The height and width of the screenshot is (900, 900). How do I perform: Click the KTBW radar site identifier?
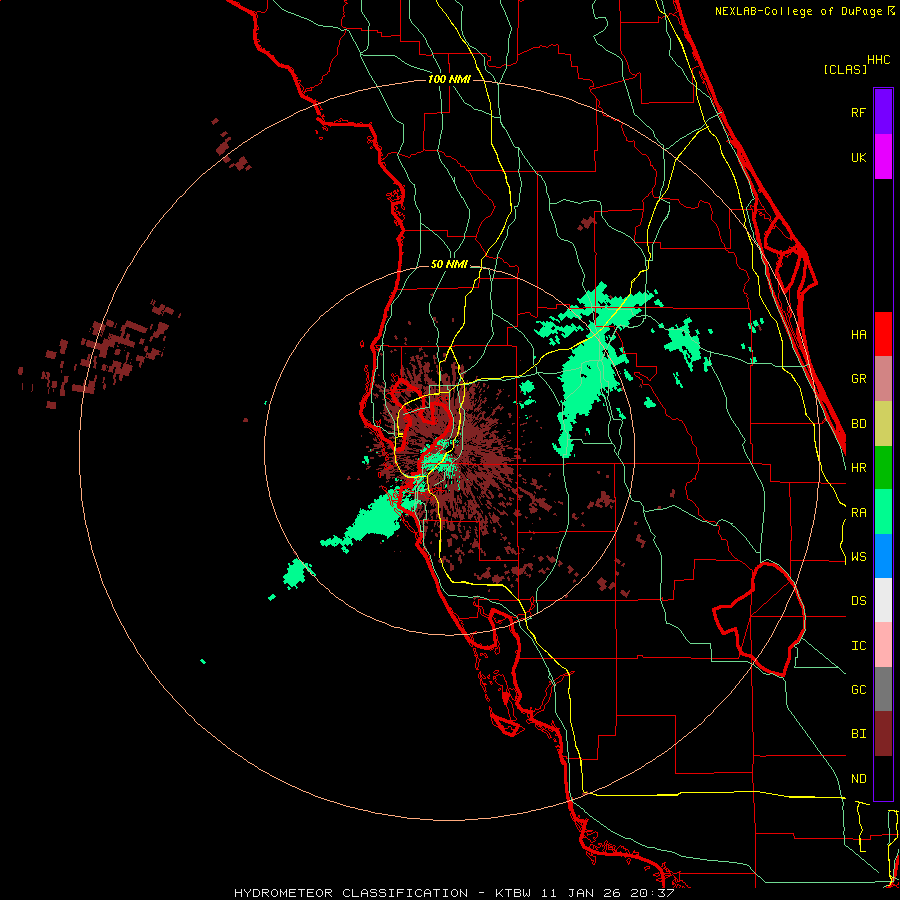pos(513,893)
